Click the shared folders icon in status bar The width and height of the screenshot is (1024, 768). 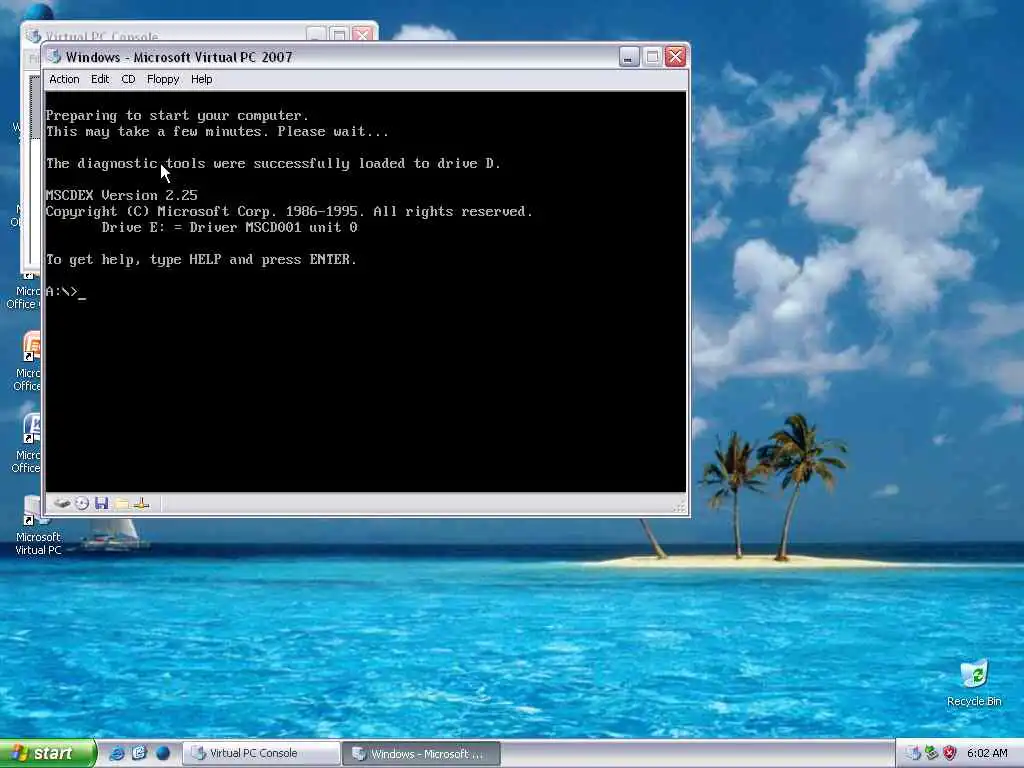pos(121,504)
